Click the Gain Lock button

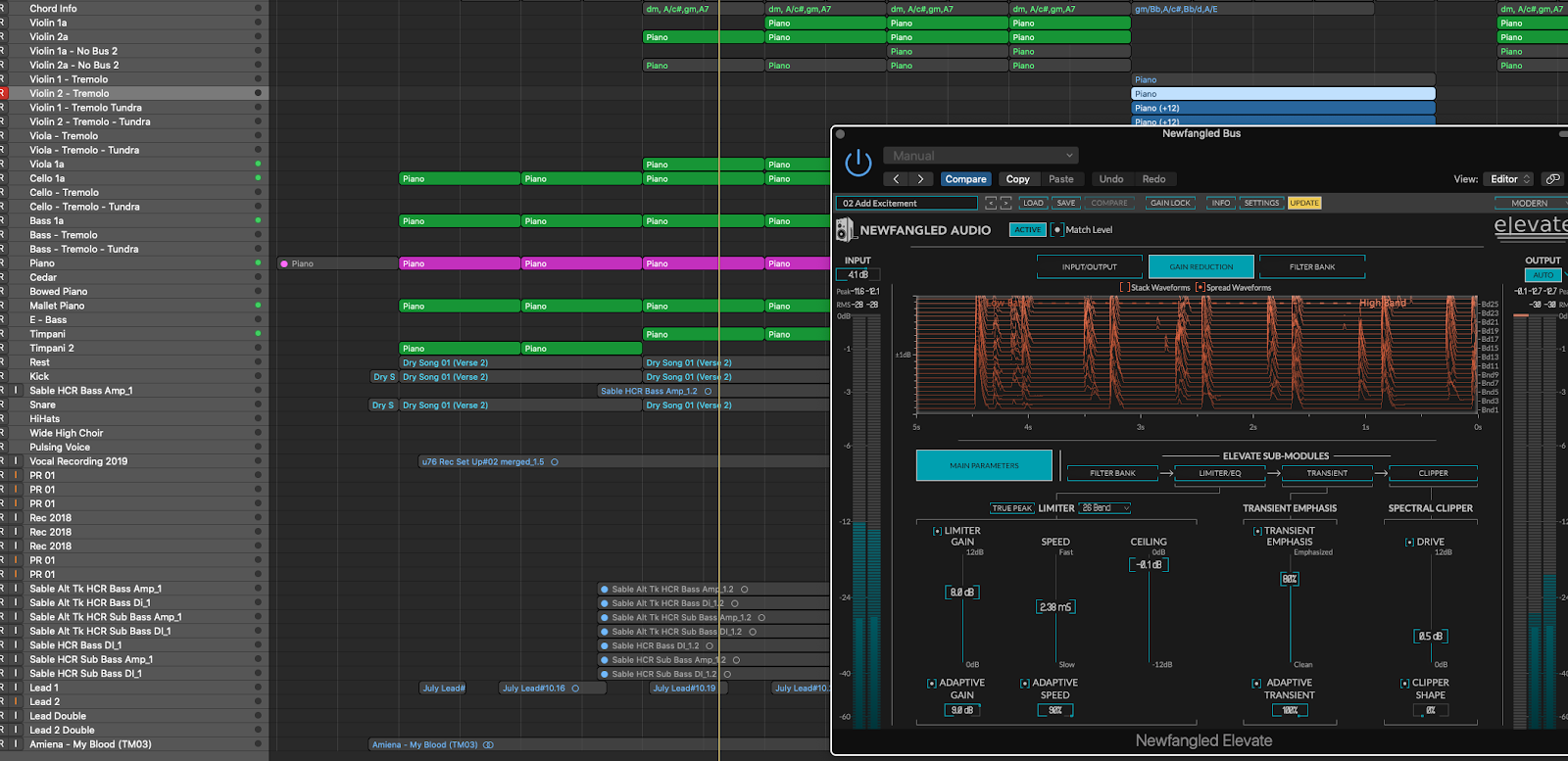click(1169, 204)
